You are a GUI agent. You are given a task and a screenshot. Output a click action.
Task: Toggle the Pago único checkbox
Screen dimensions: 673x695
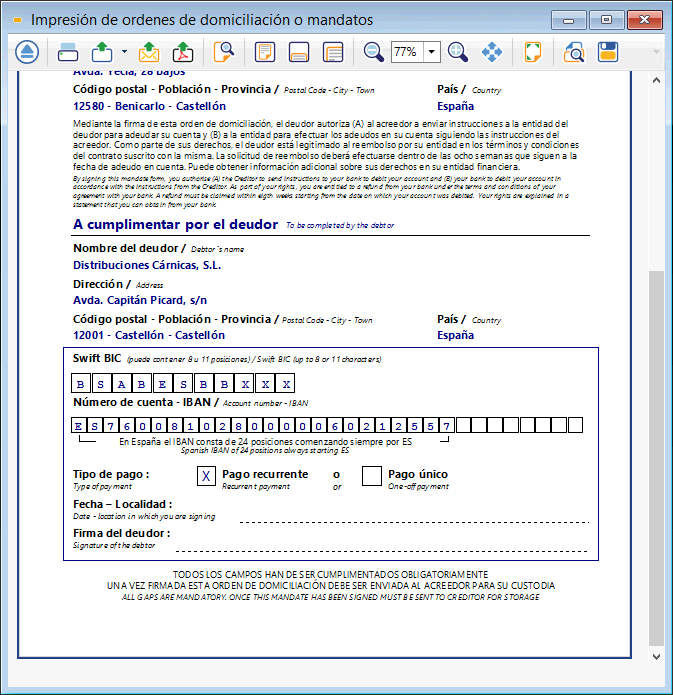[372, 476]
